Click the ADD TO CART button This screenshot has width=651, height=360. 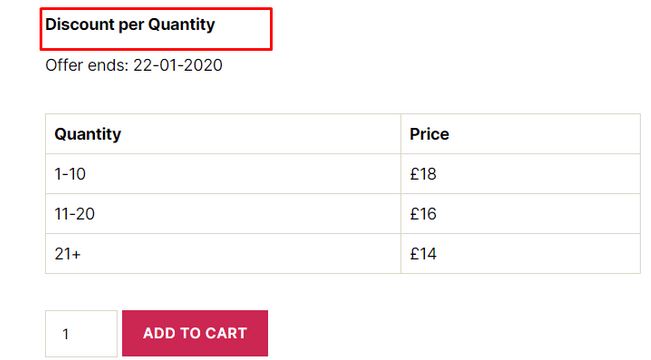point(195,333)
